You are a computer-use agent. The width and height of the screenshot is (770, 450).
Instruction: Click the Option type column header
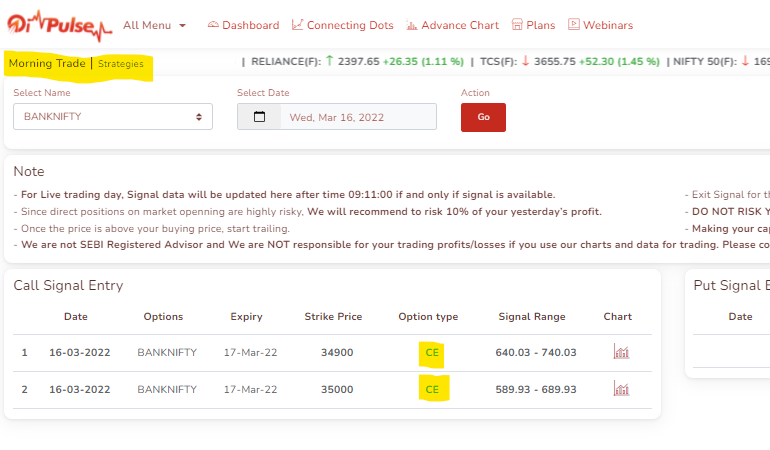coord(428,317)
